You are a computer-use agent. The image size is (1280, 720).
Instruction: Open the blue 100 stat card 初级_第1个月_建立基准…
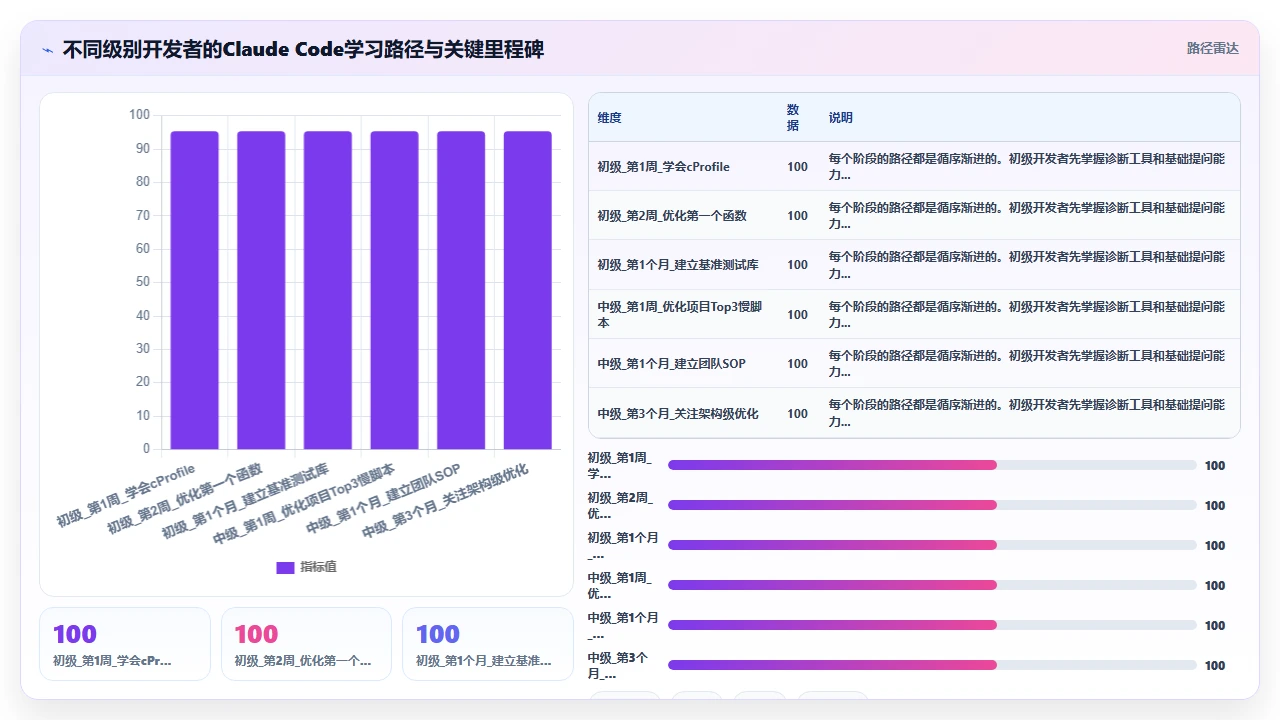tap(488, 644)
